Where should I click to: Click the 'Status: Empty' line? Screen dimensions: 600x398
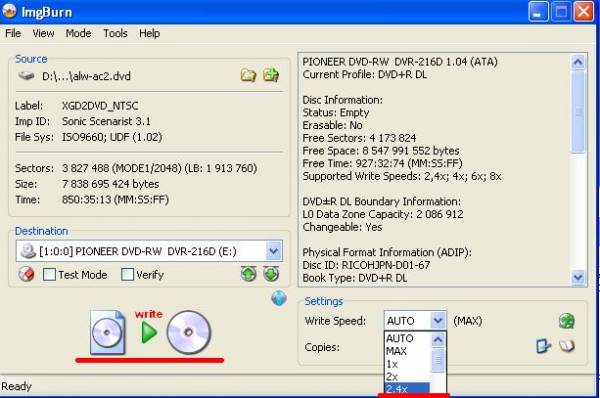coord(336,113)
